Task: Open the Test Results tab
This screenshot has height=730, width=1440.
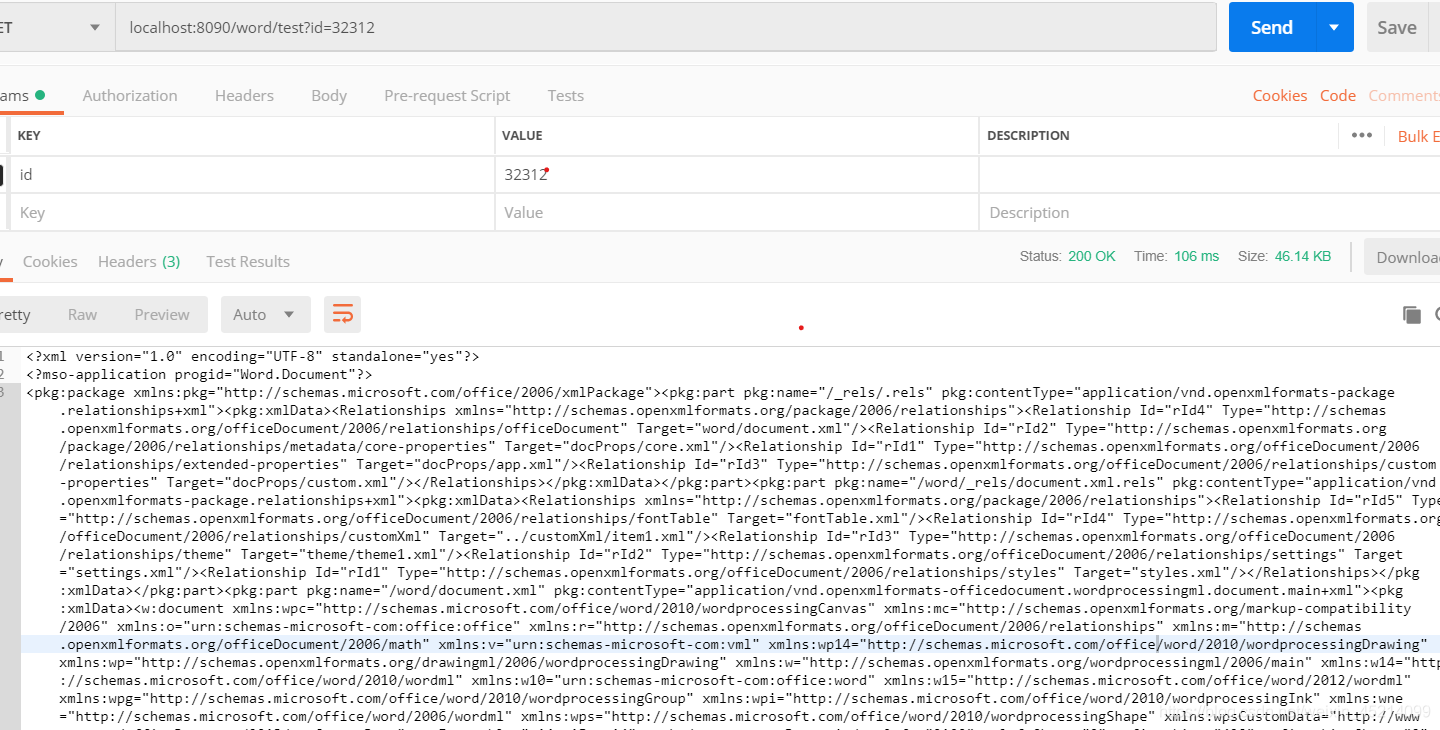Action: click(248, 262)
